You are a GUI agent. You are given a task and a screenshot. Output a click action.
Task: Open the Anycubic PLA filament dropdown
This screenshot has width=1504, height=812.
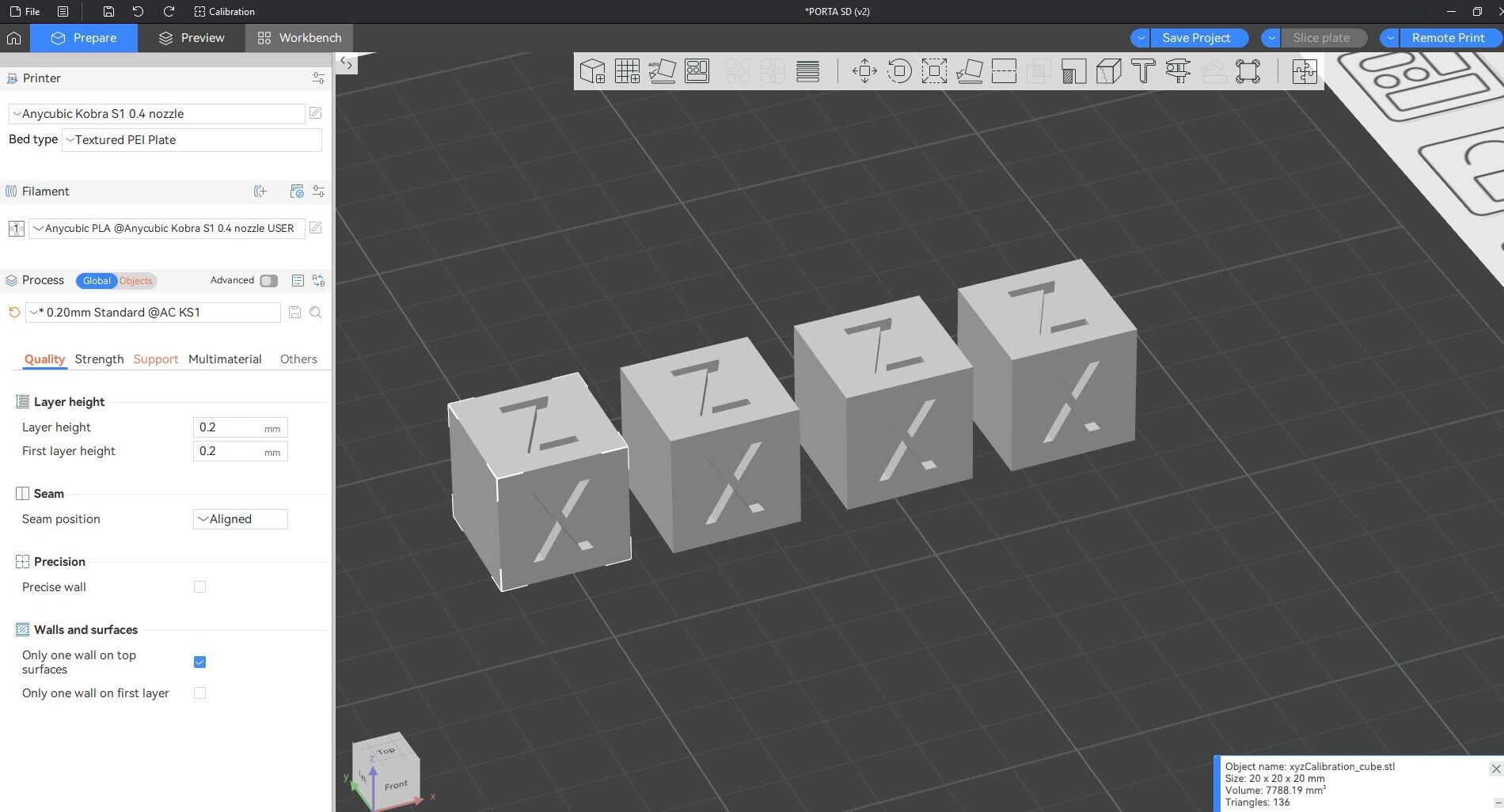[166, 229]
